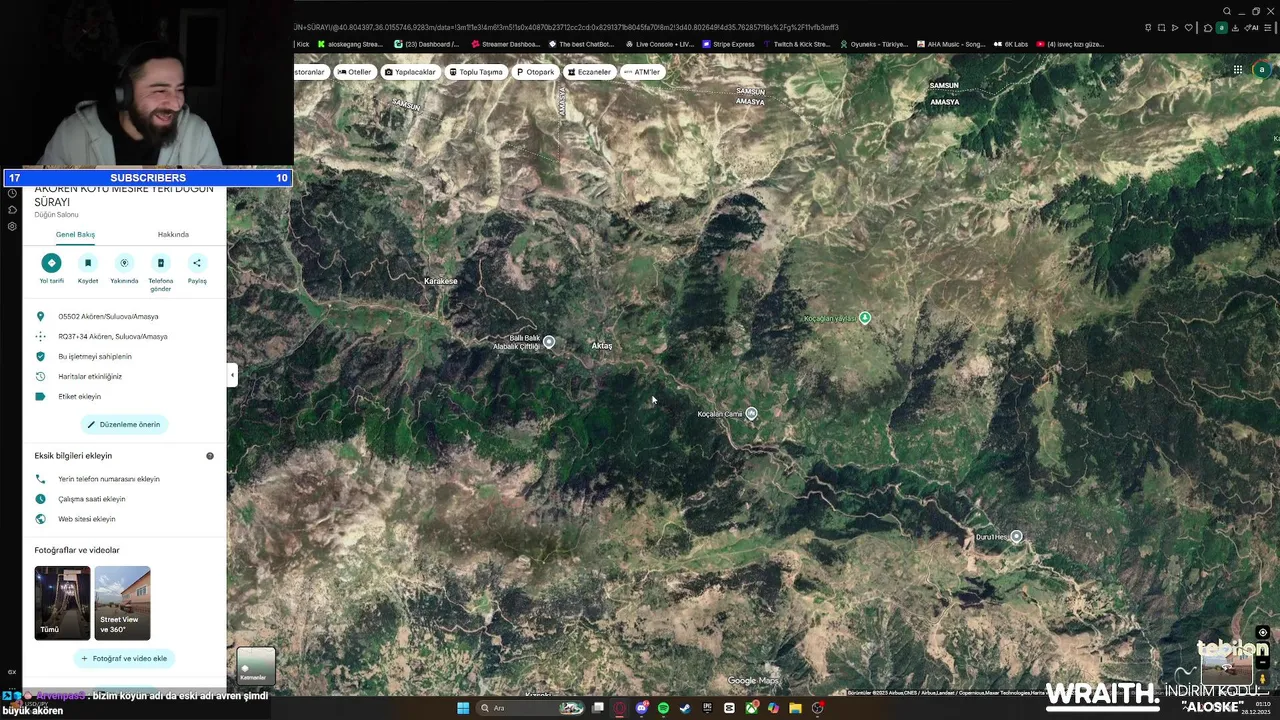The width and height of the screenshot is (1280, 720).
Task: Open File Explorer from the taskbar
Action: click(795, 708)
